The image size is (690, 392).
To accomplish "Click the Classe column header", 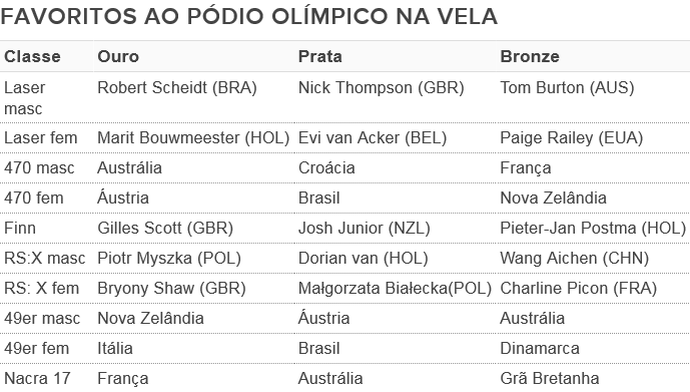I will tap(32, 56).
